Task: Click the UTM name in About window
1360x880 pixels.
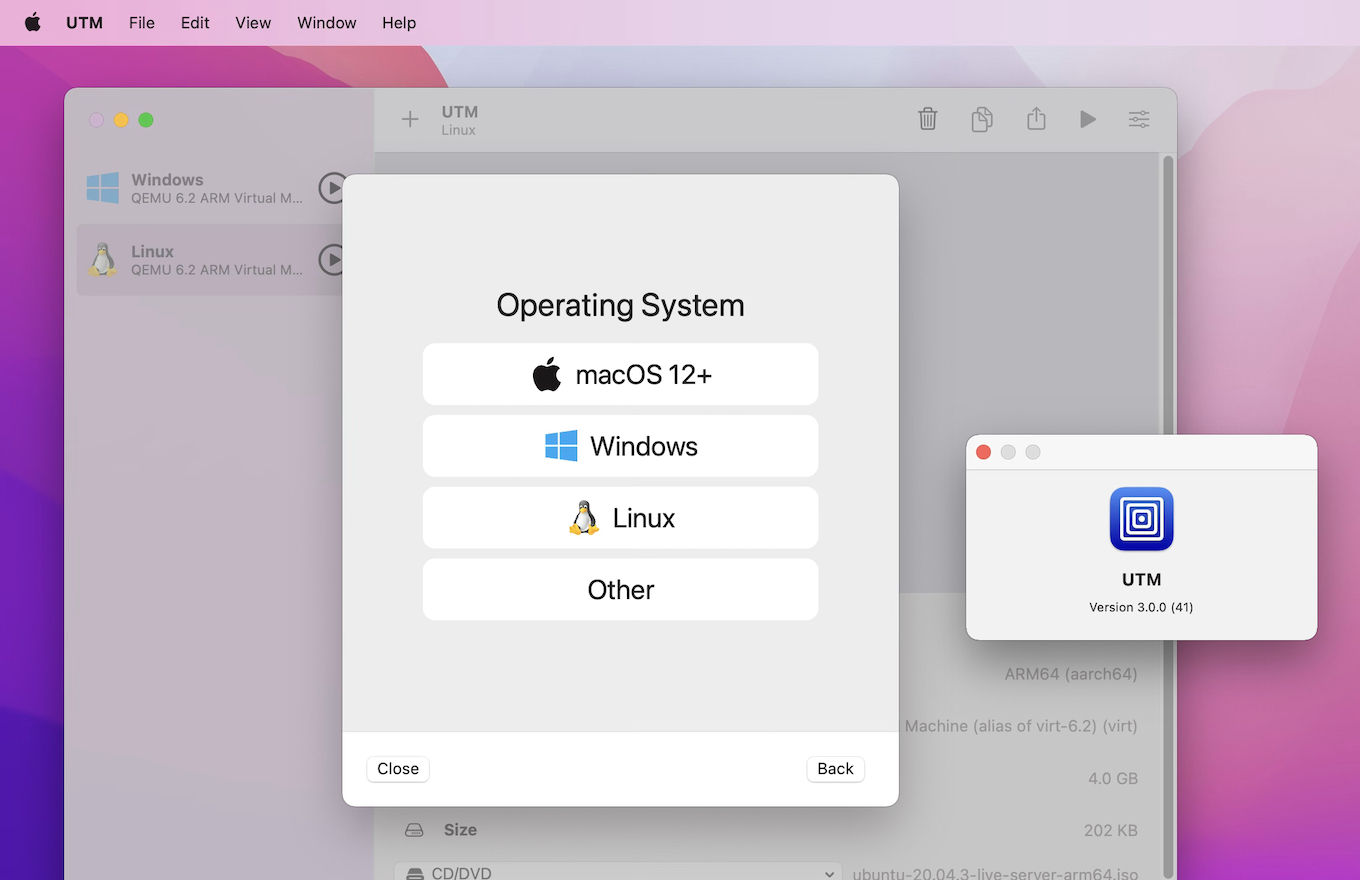Action: (1141, 579)
